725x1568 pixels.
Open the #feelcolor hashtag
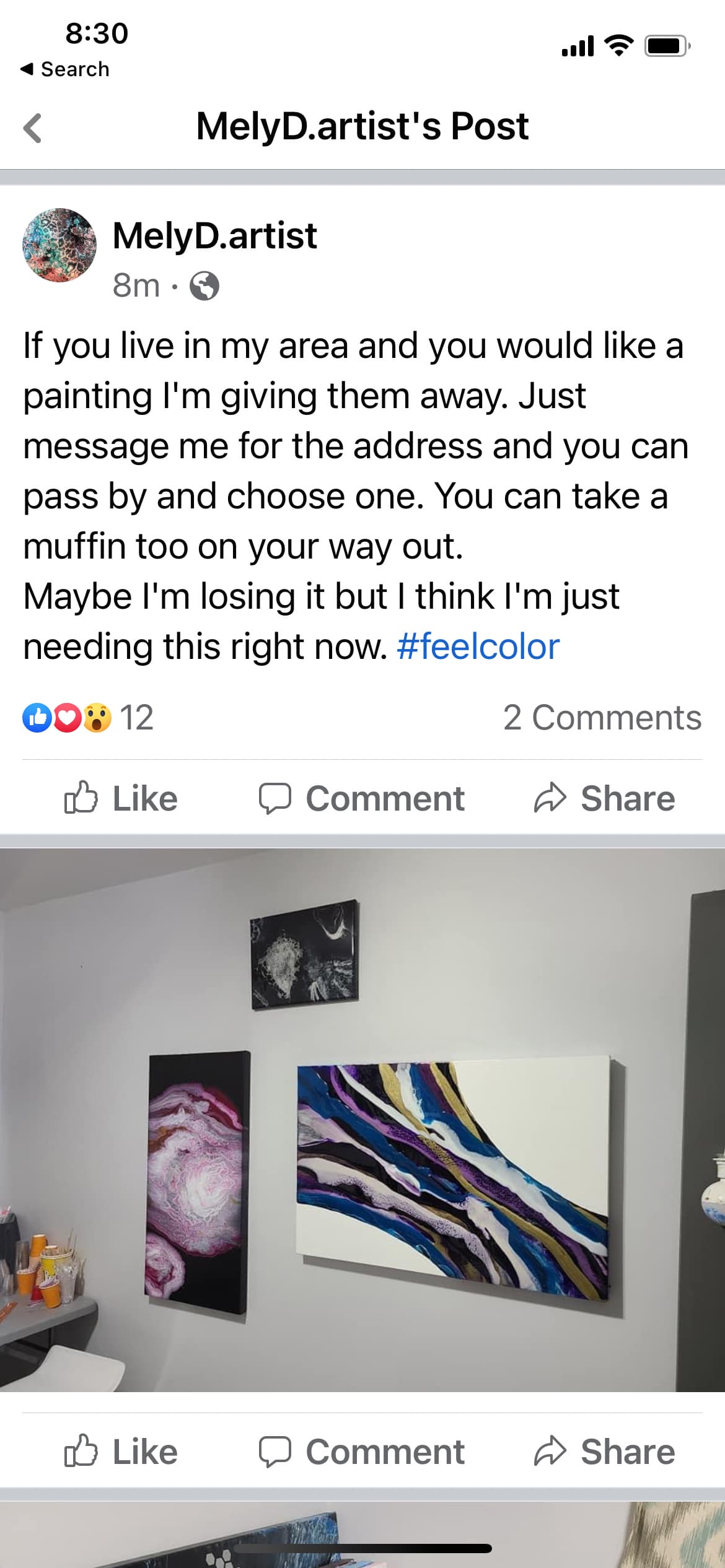(x=478, y=647)
